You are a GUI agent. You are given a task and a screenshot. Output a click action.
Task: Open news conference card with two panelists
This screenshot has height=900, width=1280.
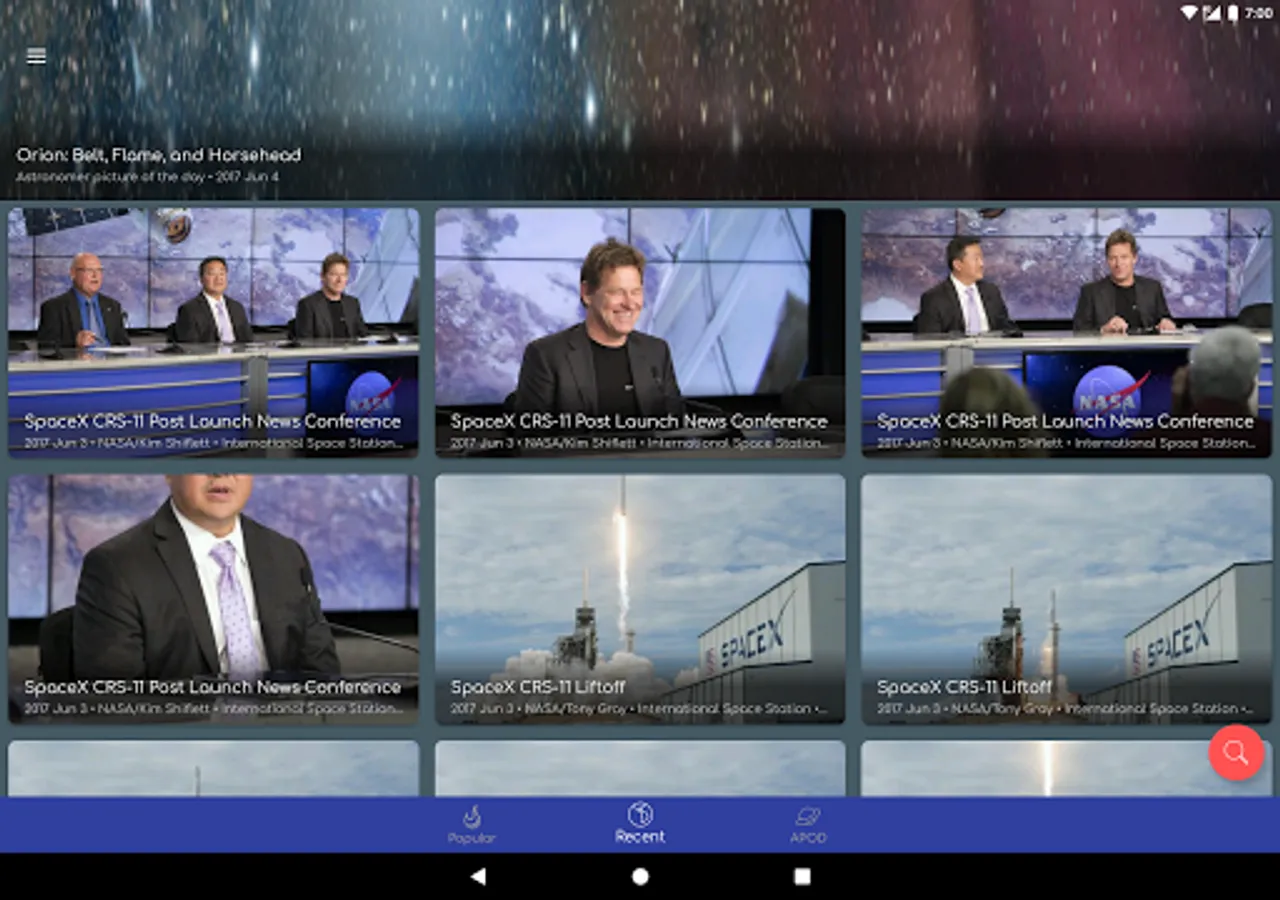coord(1067,333)
